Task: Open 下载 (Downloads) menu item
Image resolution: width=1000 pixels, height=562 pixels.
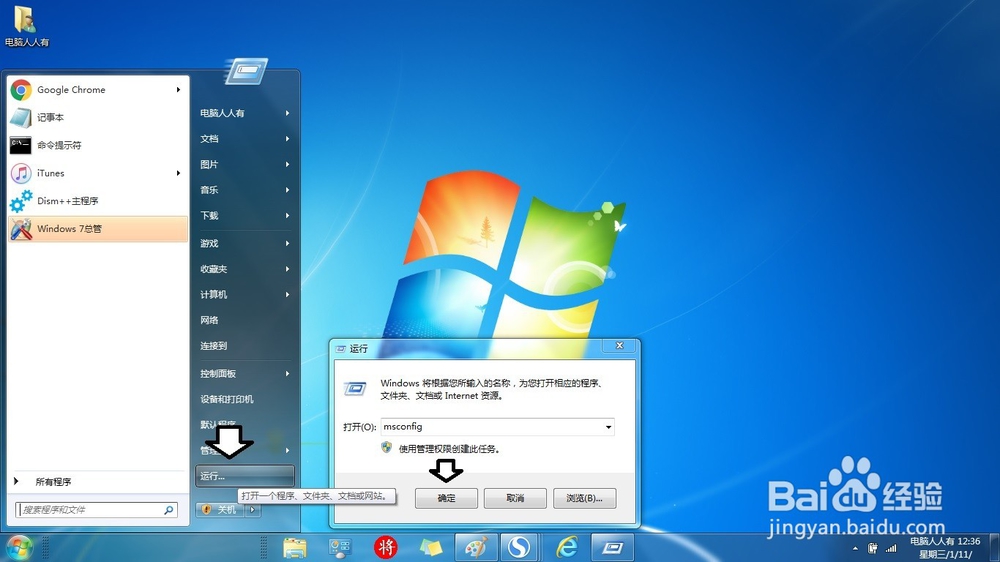Action: tap(245, 215)
